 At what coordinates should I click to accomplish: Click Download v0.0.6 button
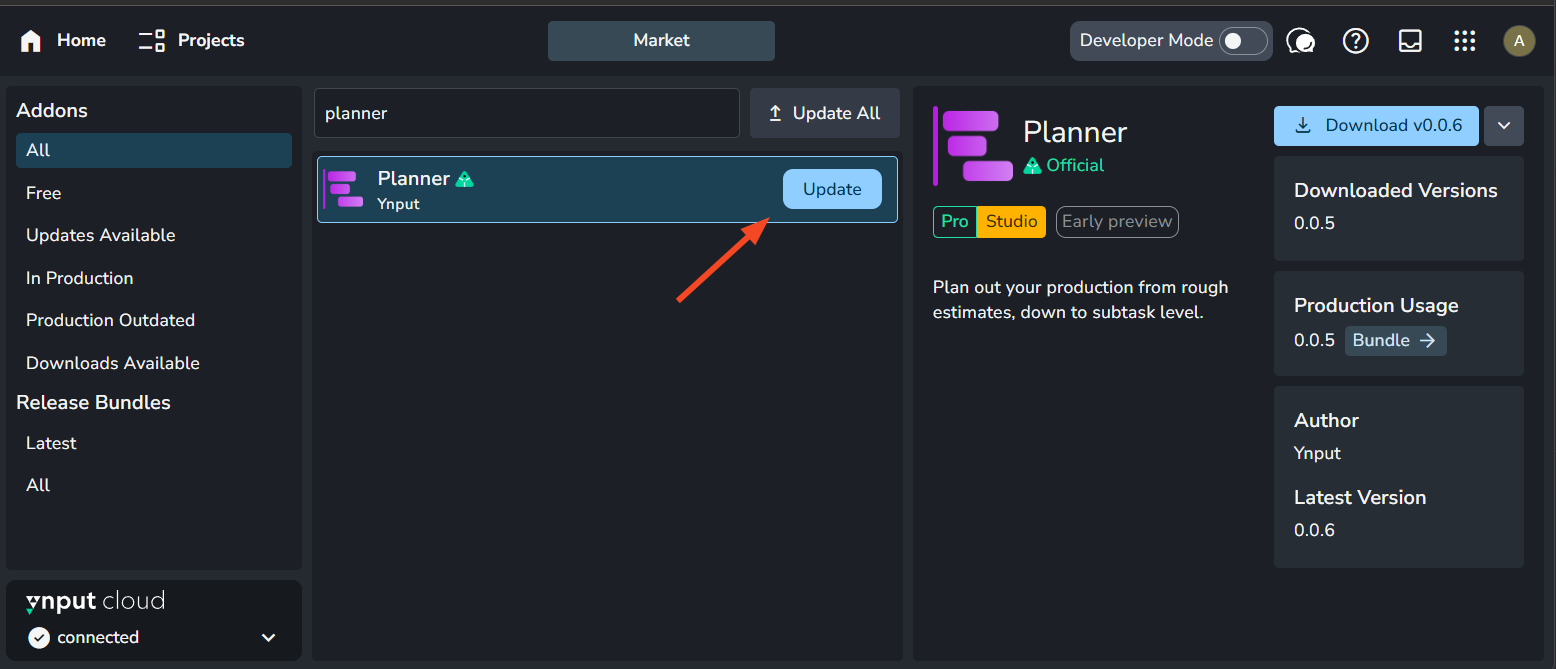[1376, 126]
